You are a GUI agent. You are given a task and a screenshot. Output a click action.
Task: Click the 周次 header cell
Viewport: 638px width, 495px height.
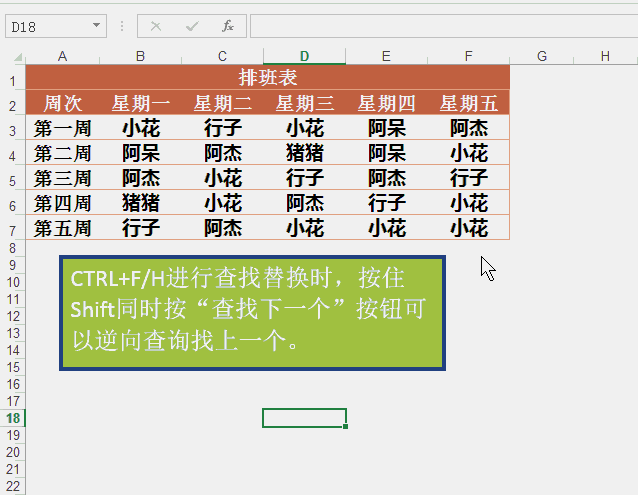point(63,103)
